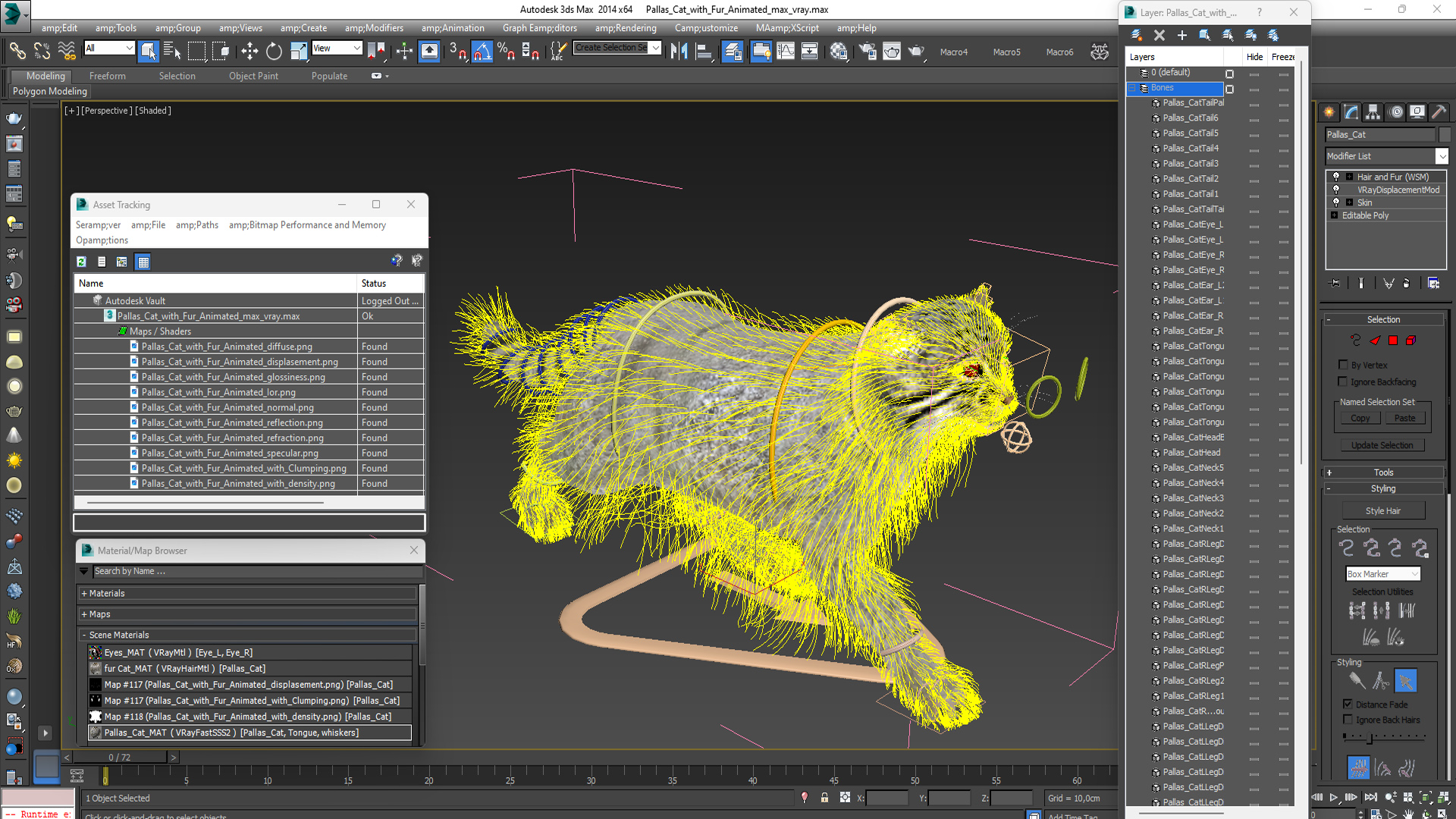Click the Go to End playback icon
Viewport: 1456px width, 819px height.
[x=1370, y=797]
